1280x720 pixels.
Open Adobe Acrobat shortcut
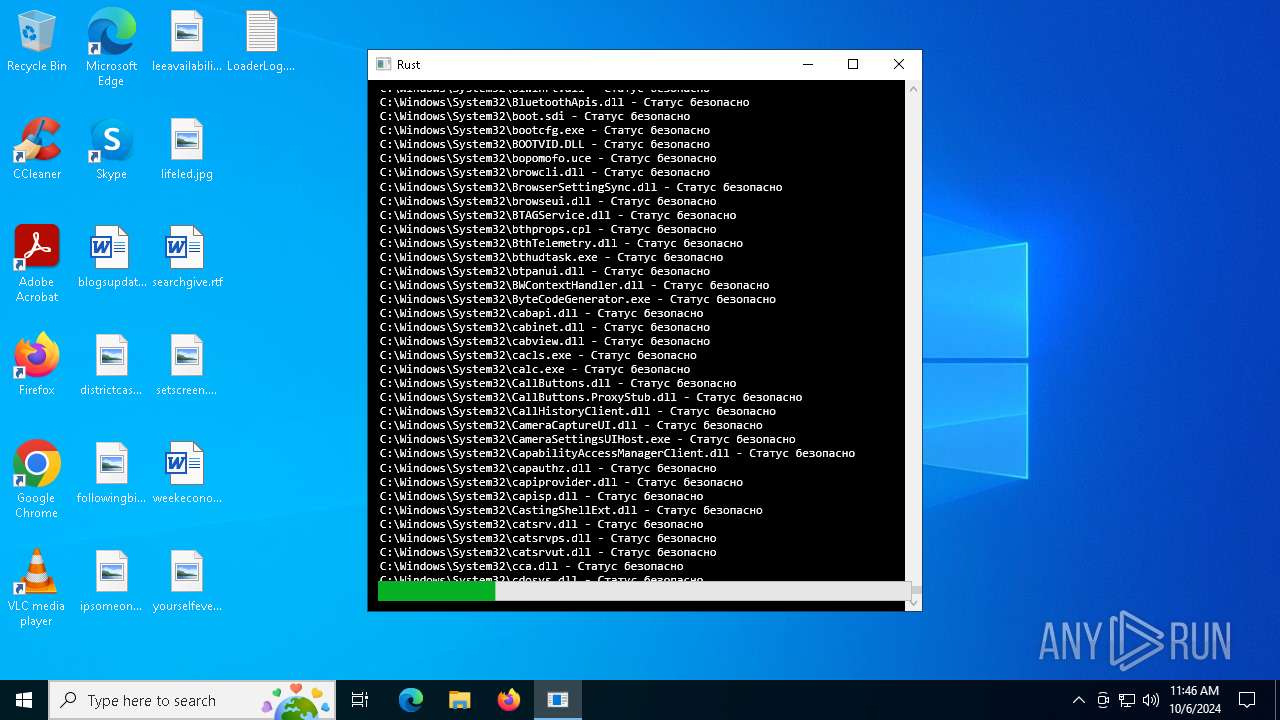click(x=37, y=264)
